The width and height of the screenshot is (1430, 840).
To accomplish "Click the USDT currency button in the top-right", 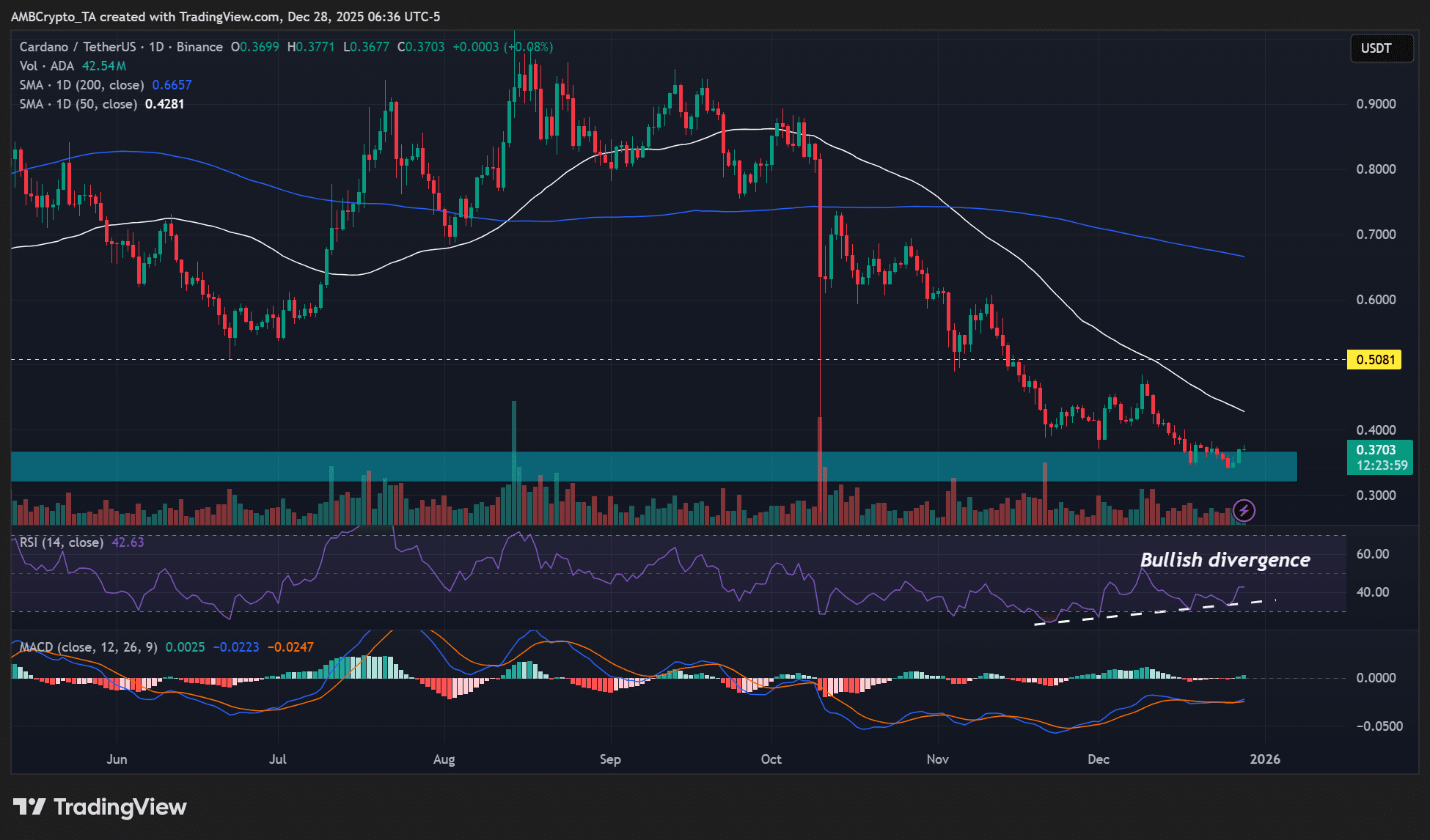I will pyautogui.click(x=1382, y=48).
